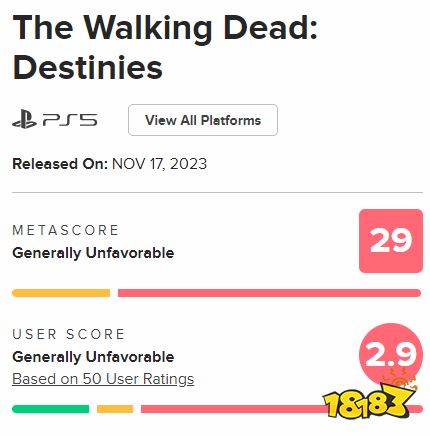This screenshot has height=436, width=430.
Task: Click the METASCORE heading label
Action: [x=66, y=230]
